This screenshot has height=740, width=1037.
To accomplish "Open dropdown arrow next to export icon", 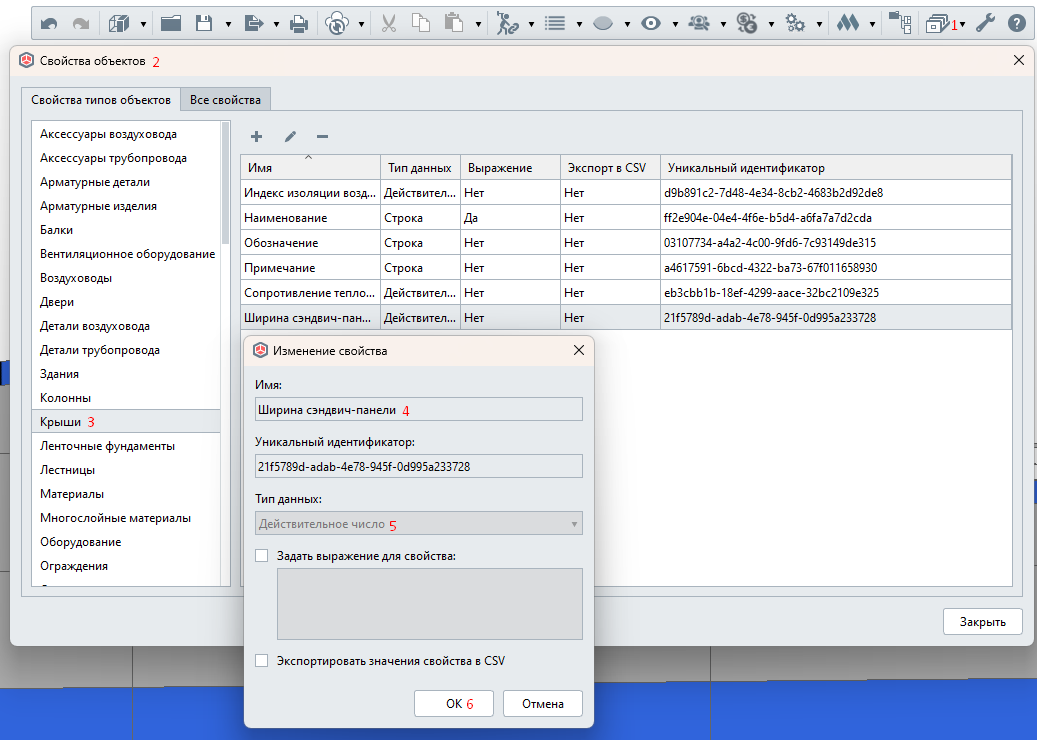I will (276, 24).
